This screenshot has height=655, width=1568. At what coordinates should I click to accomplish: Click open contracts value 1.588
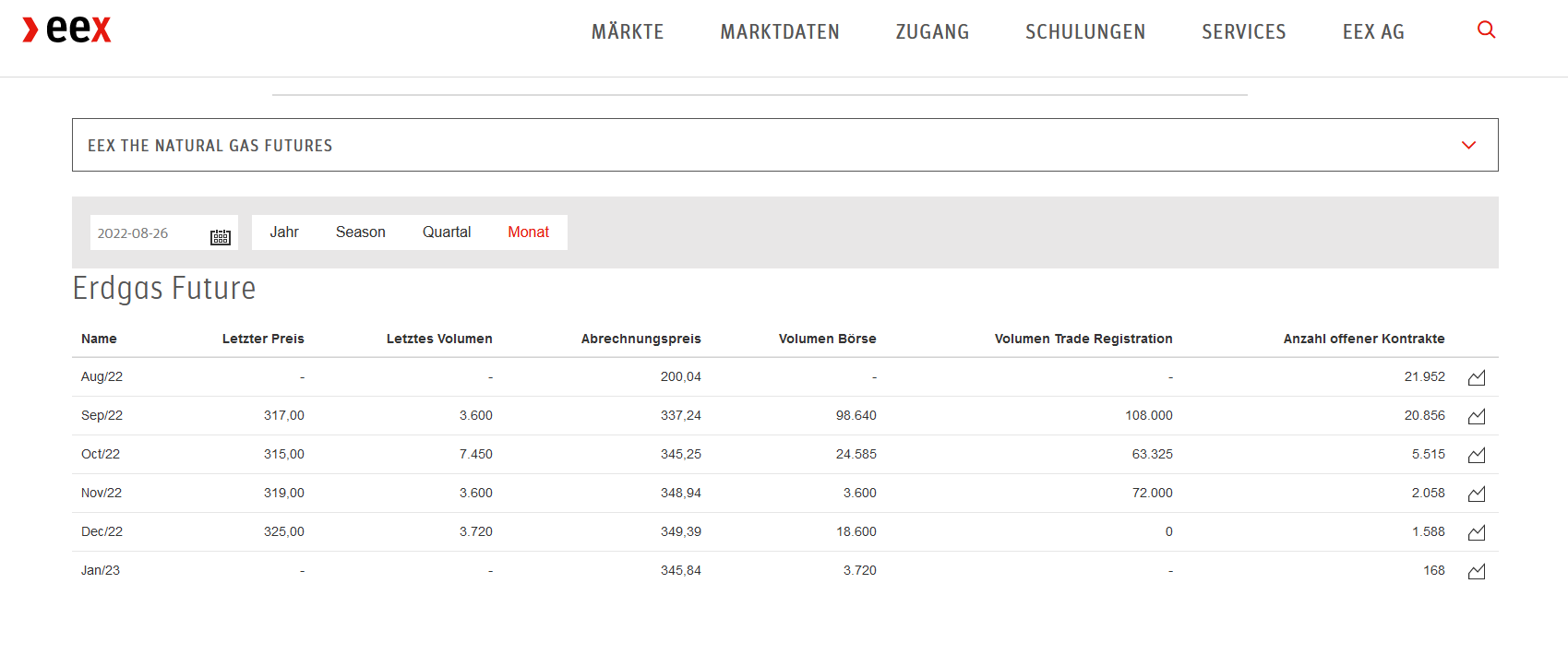1429,531
